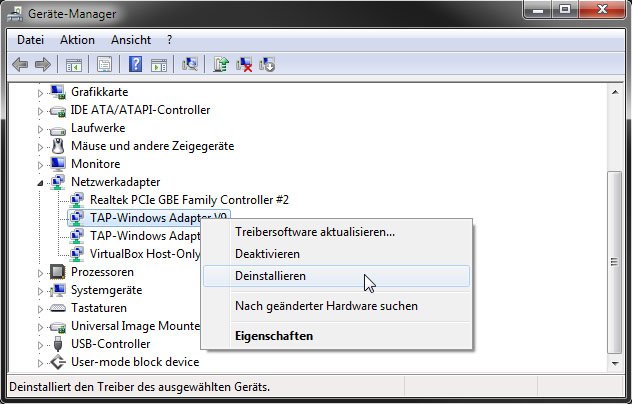
Task: Select the User-mode block device icon
Action: coord(58,362)
